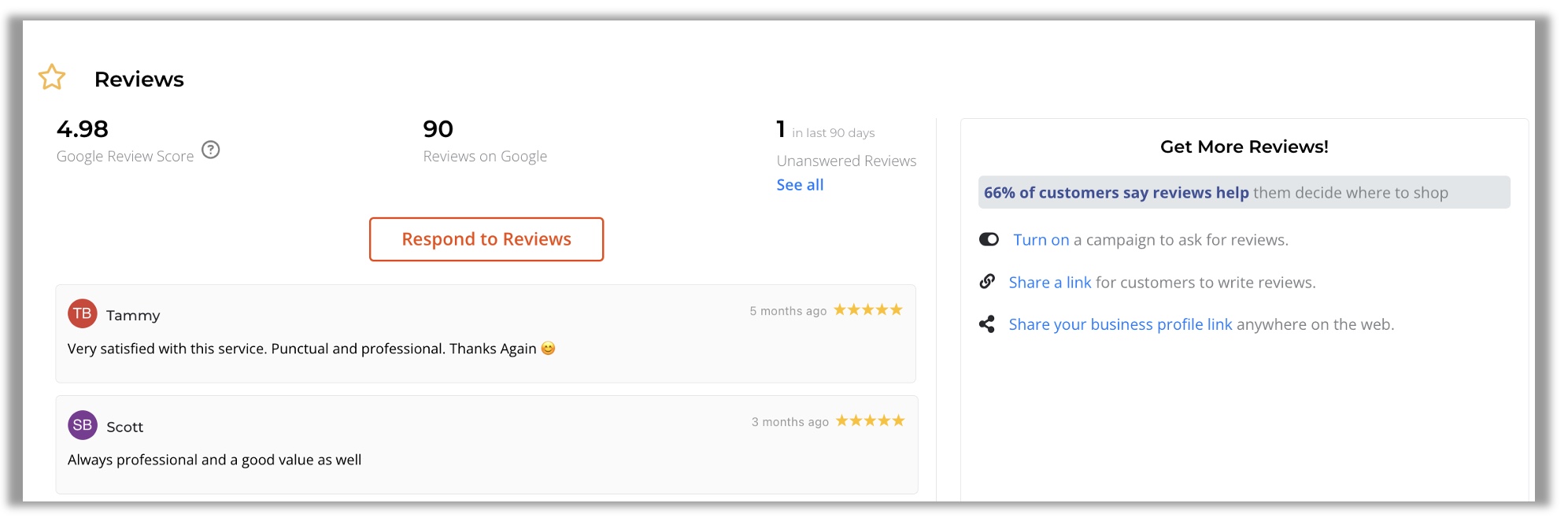Screen dimensions: 1568x529
Task: Open Scott's review card
Action: (x=486, y=445)
